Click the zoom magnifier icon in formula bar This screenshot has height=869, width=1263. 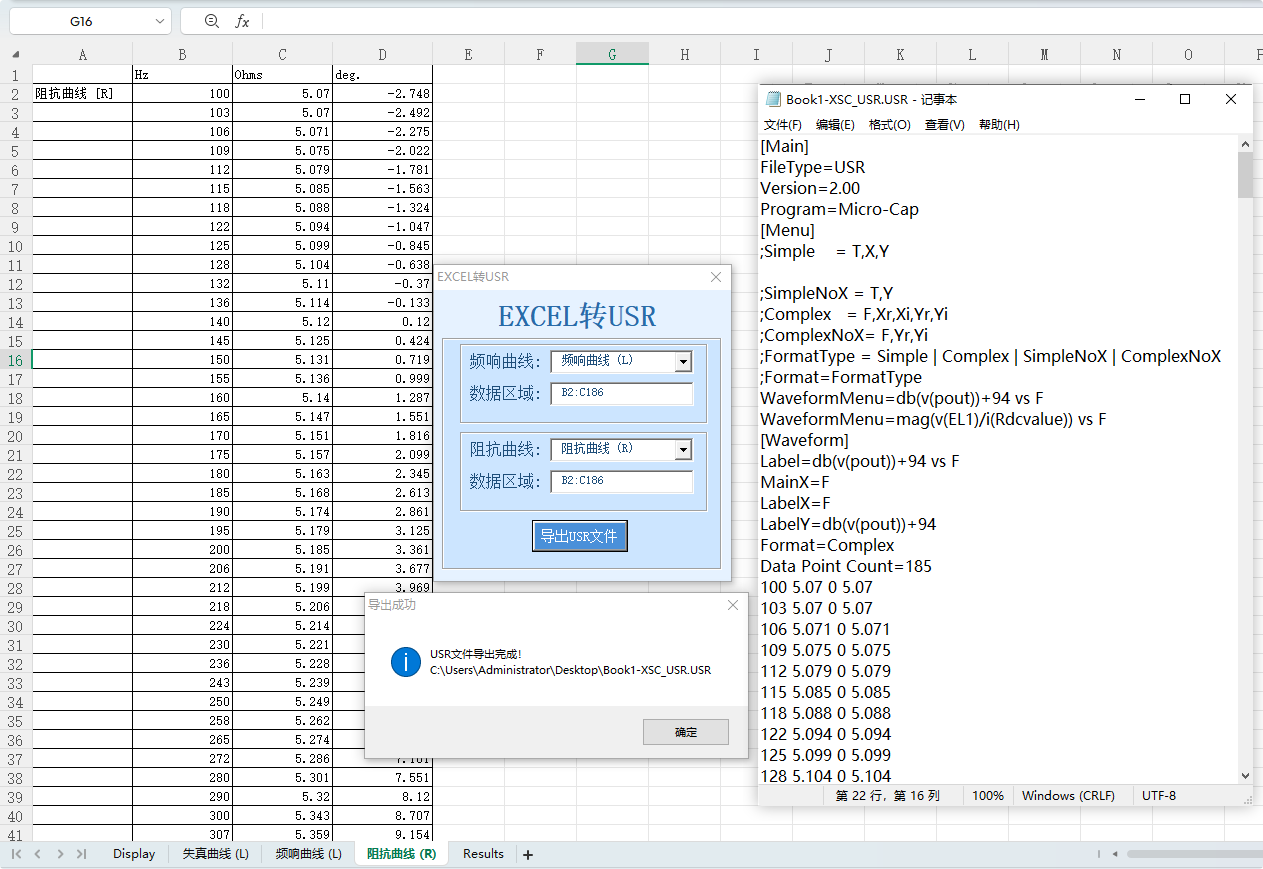click(211, 20)
